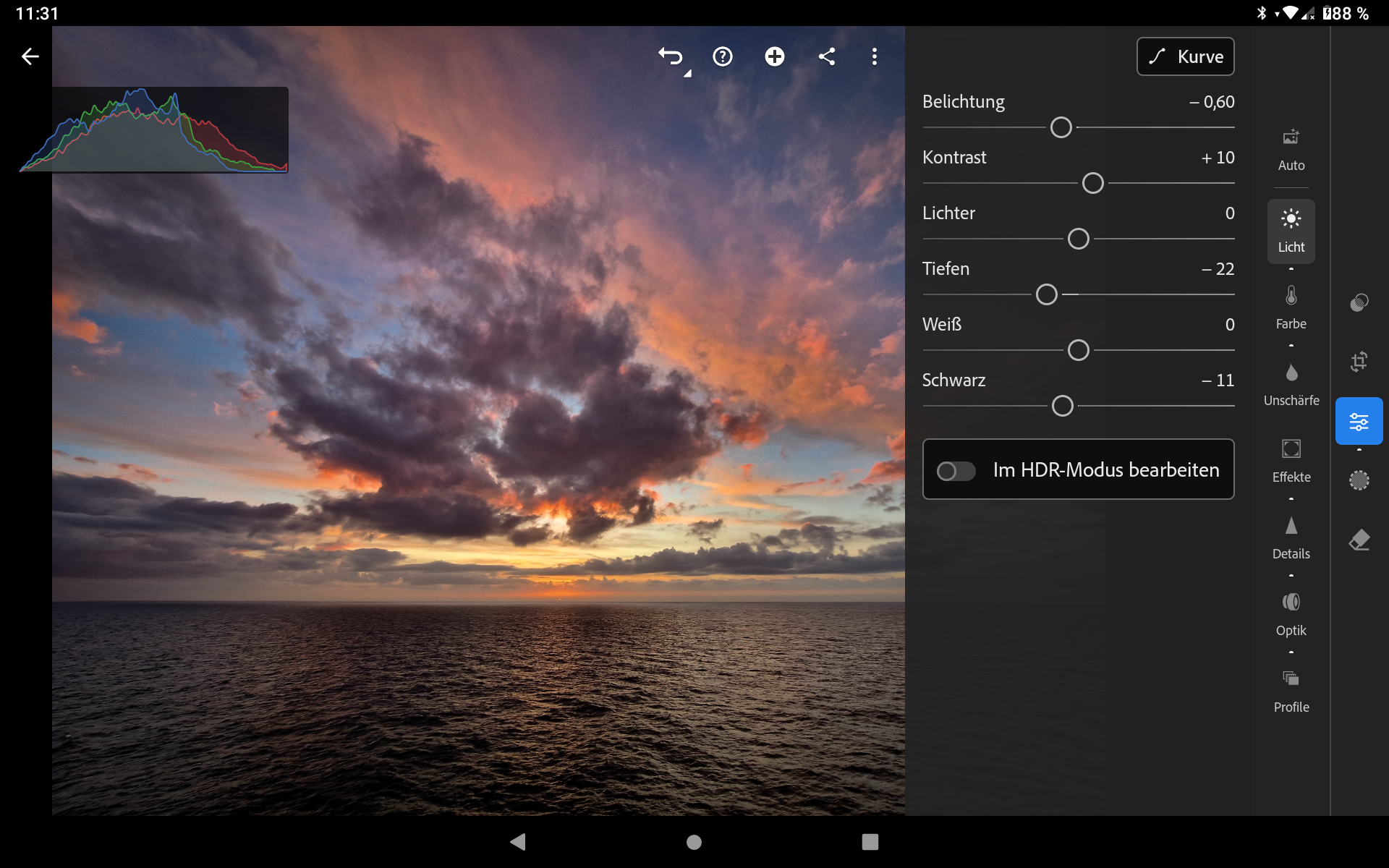Tap the back arrow to exit editing
Screen dimensions: 1389x868
(x=30, y=56)
